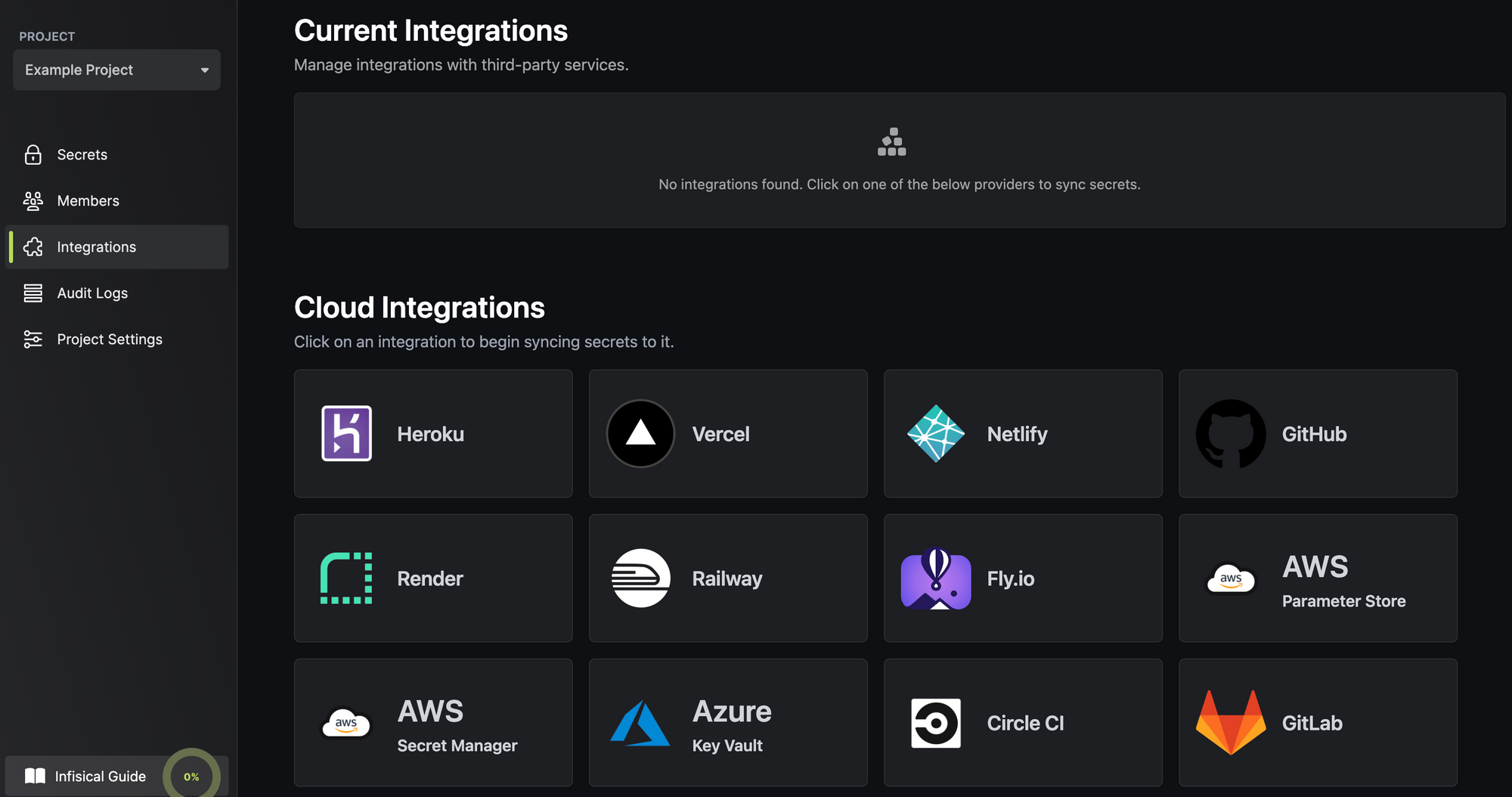Click the AWS Parameter Store cloud logo
This screenshot has width=1512, height=797.
(x=1231, y=578)
